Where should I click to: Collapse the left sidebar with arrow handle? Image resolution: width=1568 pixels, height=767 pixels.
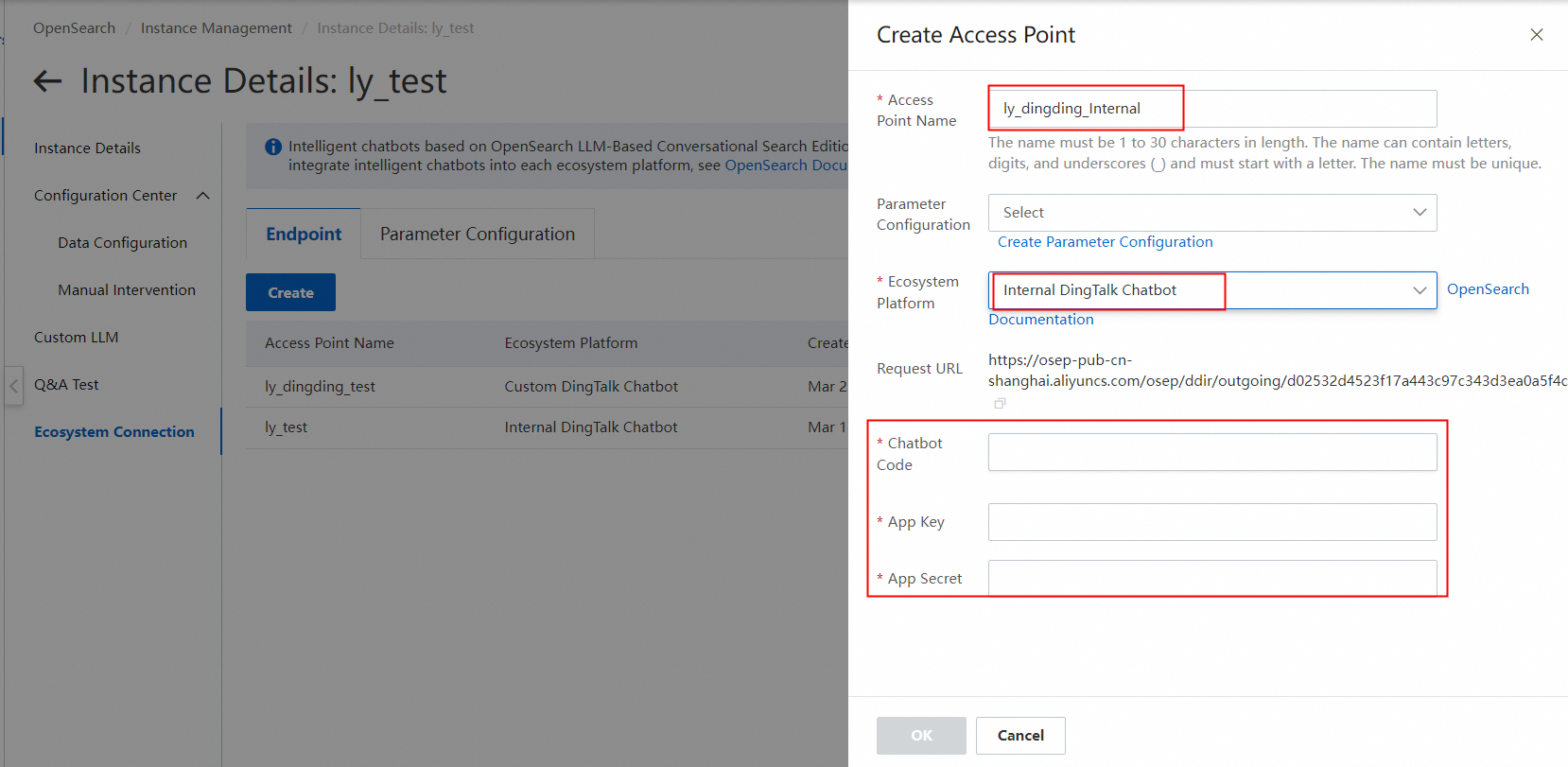(13, 386)
